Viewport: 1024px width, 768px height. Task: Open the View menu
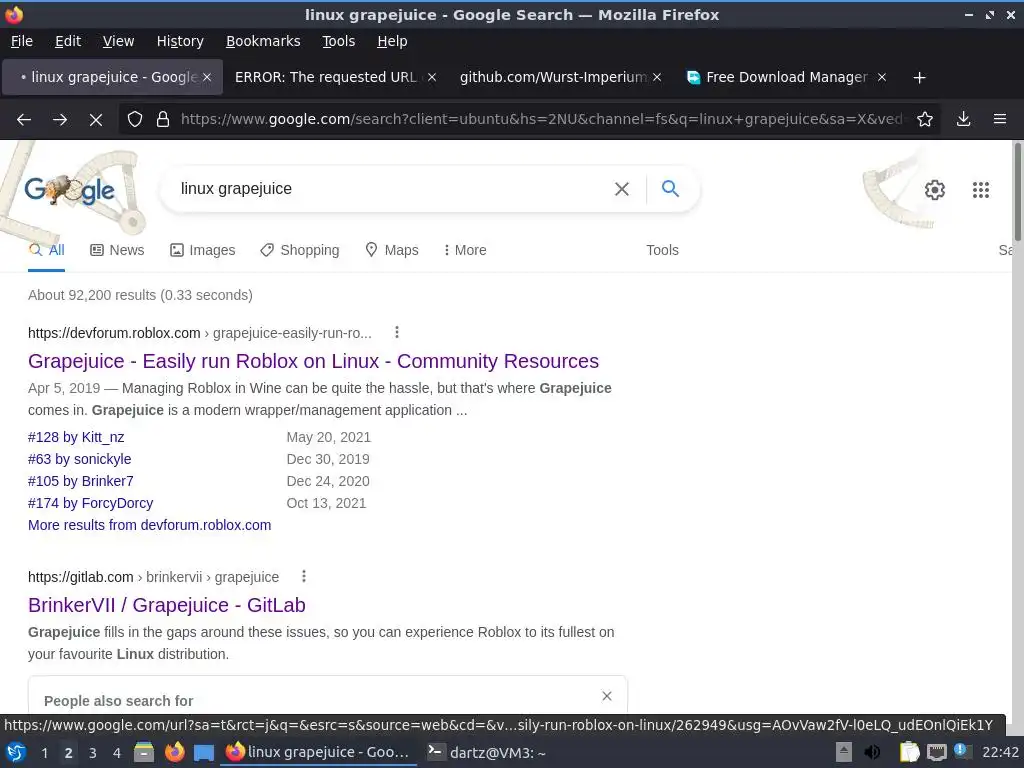(118, 41)
